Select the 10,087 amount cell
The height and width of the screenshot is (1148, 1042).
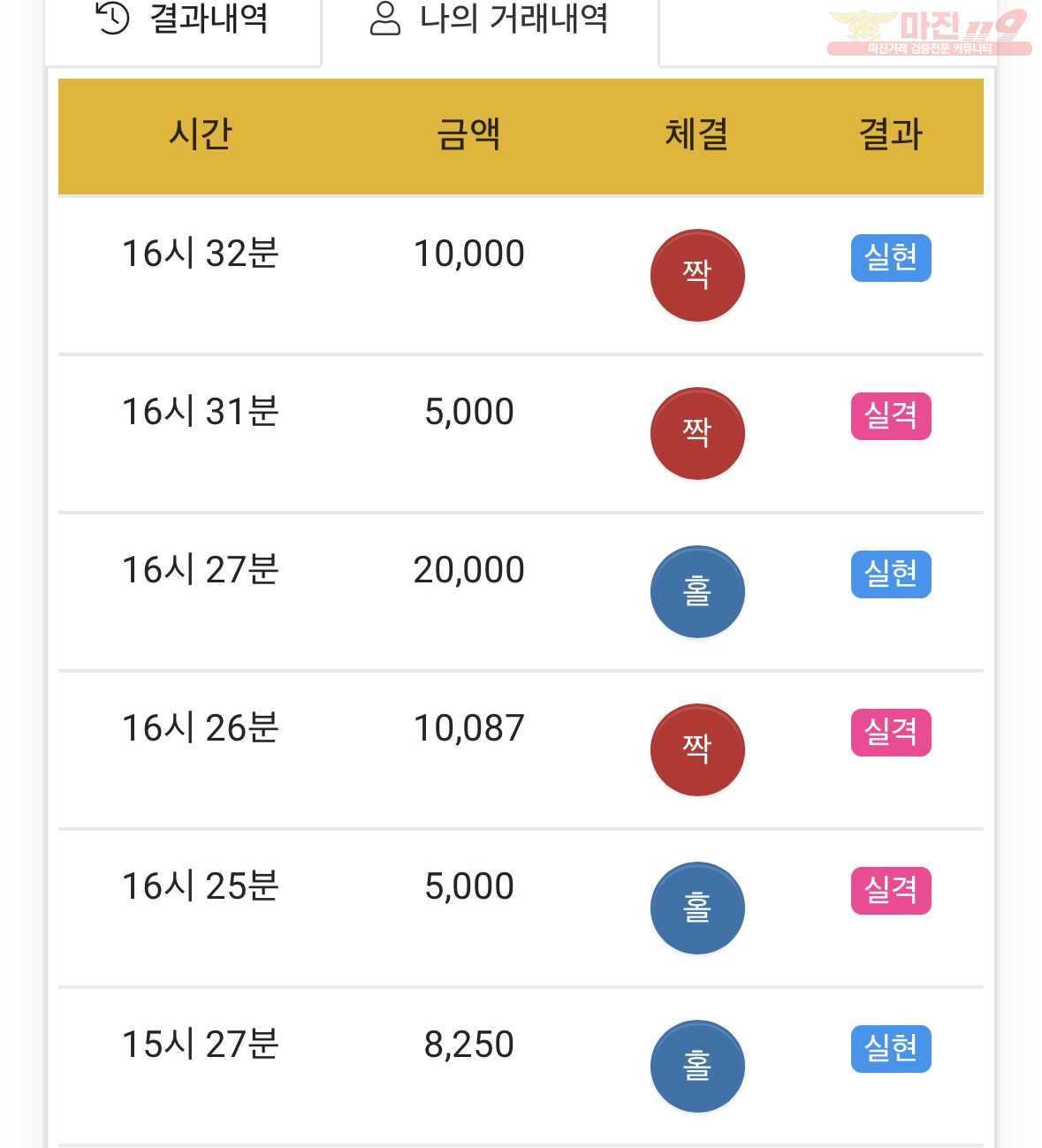[469, 728]
